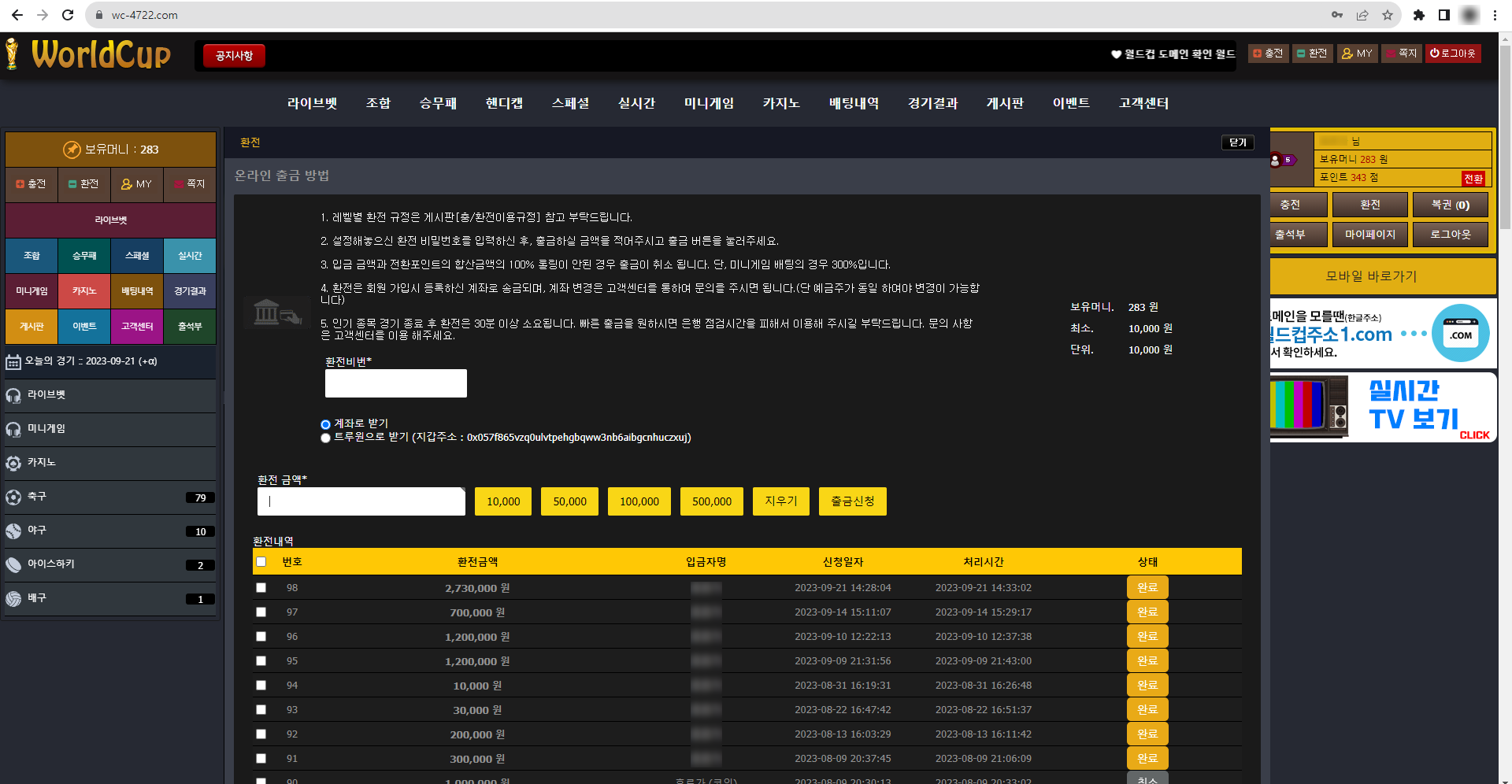Click the browser reload page icon
Screen dimensions: 1512x784
[x=68, y=15]
